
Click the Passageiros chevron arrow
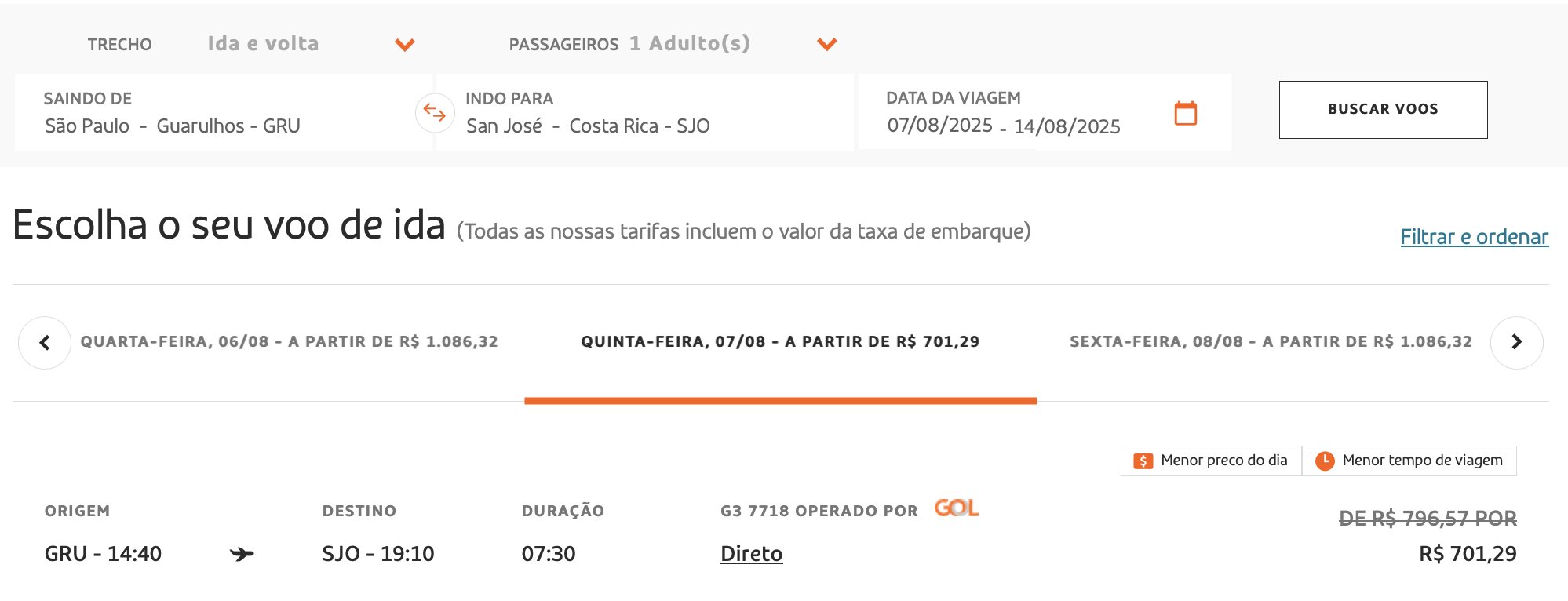pyautogui.click(x=826, y=45)
